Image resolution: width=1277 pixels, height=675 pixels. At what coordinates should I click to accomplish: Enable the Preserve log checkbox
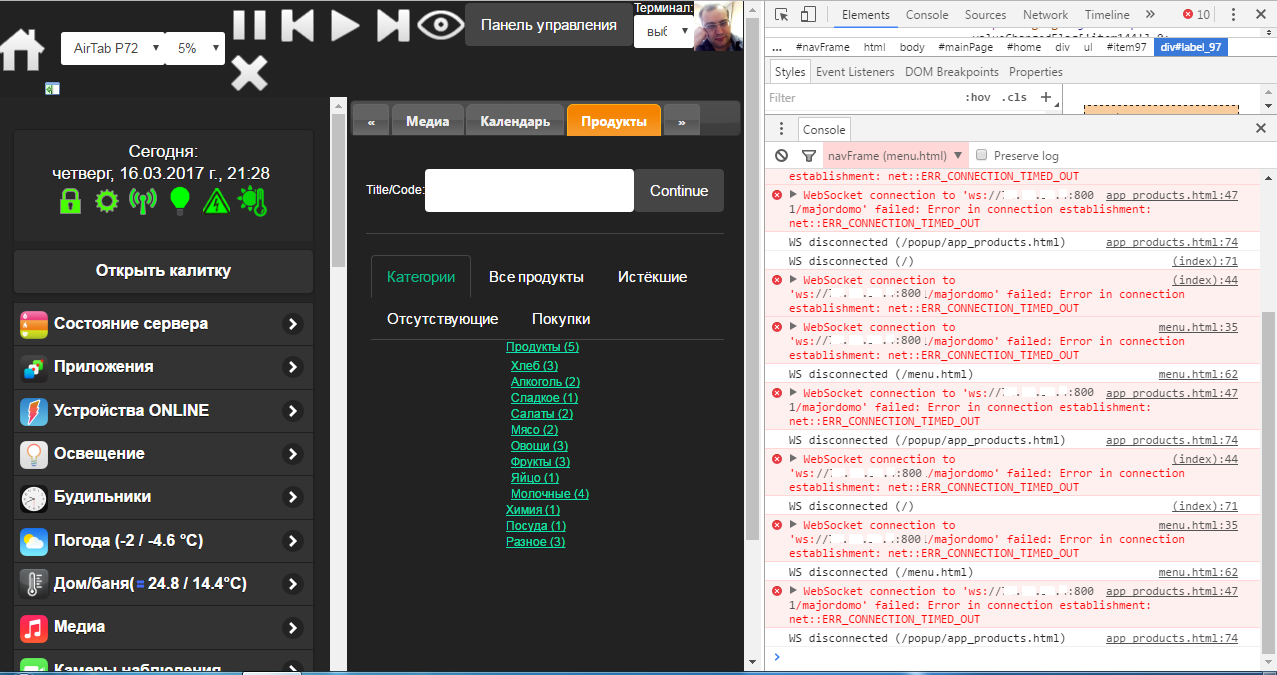(982, 156)
